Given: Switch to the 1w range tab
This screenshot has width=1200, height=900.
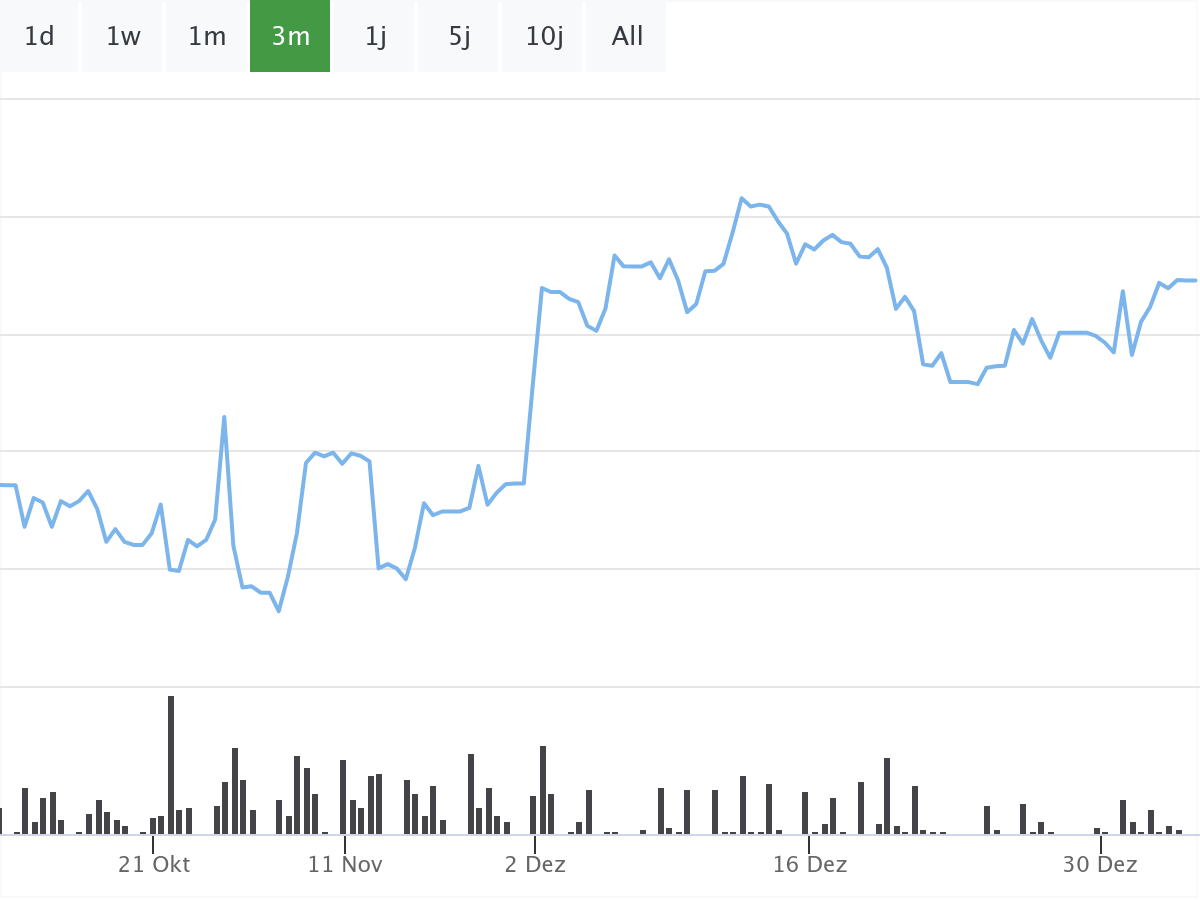Looking at the screenshot, I should pos(123,37).
